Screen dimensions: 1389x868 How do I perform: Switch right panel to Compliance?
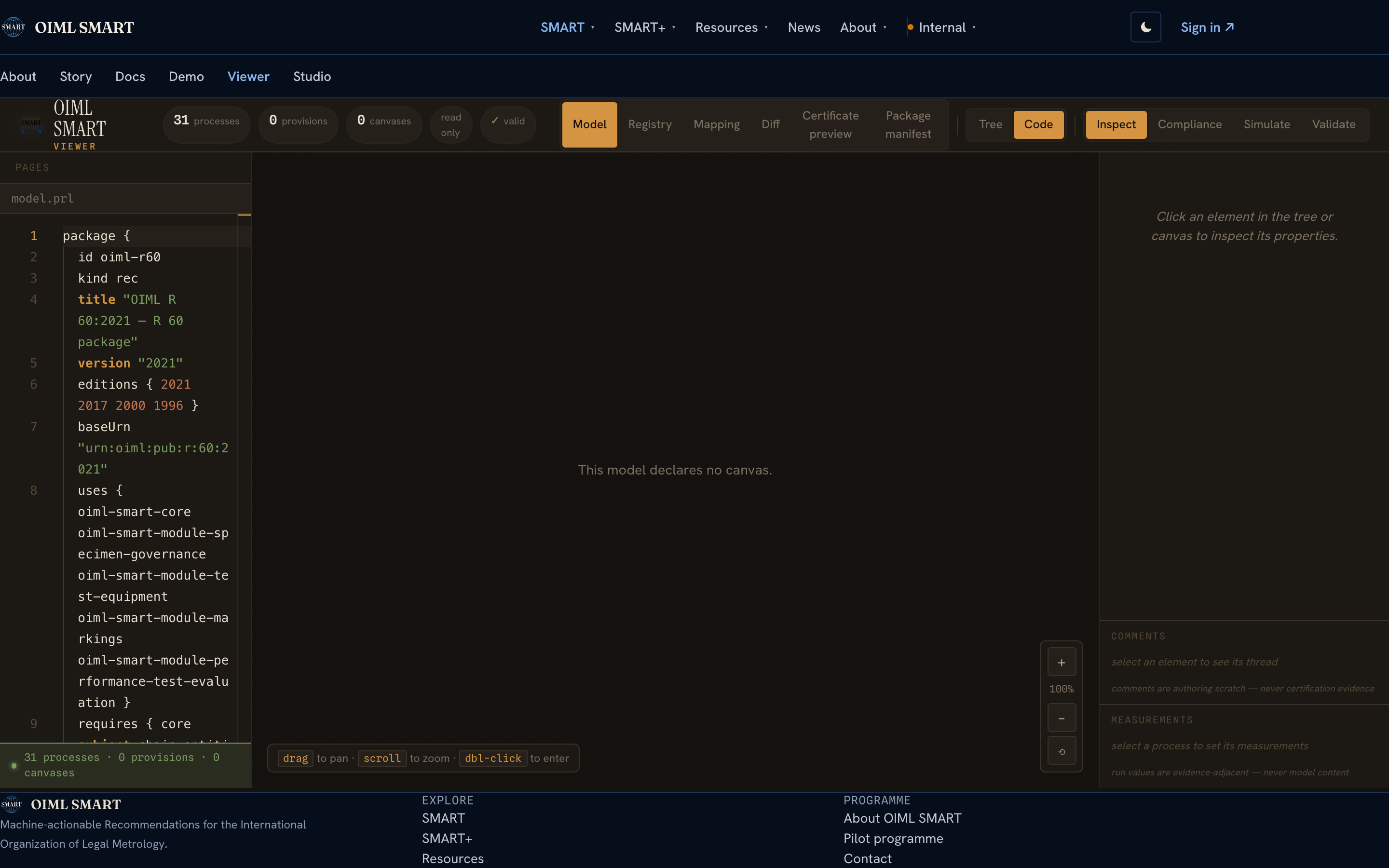pos(1189,124)
